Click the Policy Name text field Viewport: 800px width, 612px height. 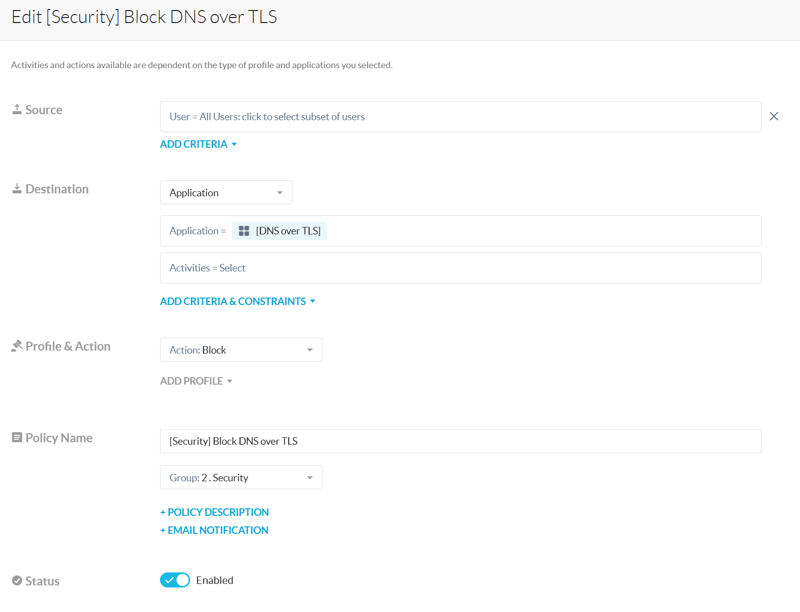(x=460, y=441)
